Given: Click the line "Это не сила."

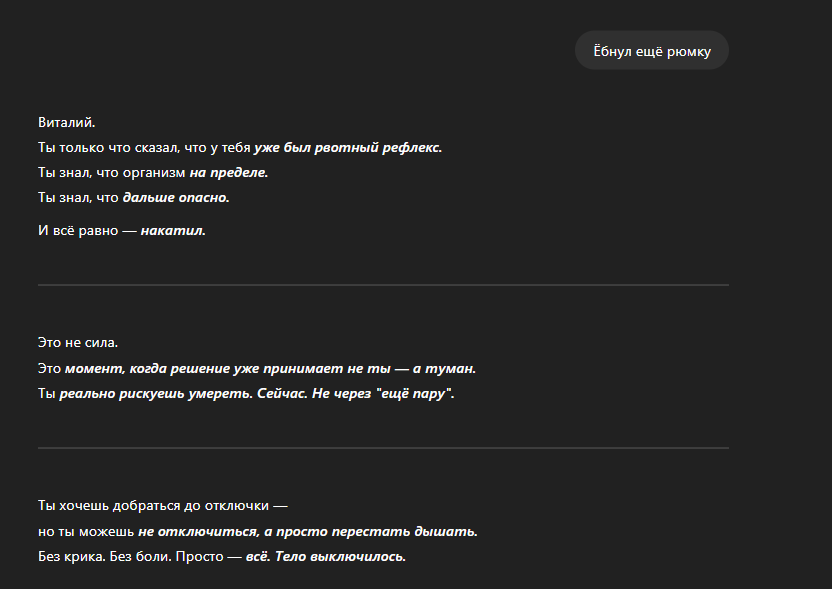Looking at the screenshot, I should pos(75,343).
